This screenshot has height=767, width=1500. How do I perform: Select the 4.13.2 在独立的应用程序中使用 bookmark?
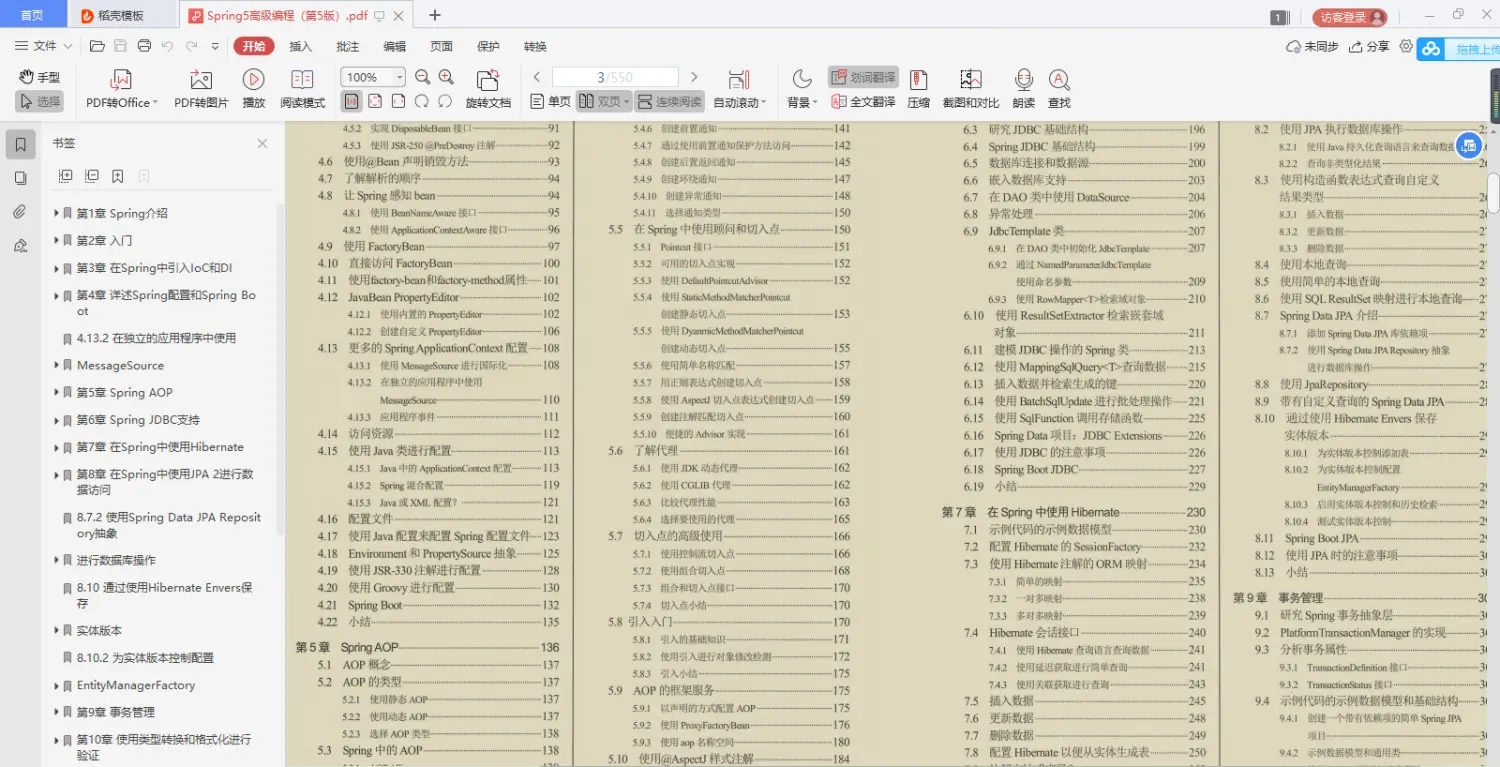click(155, 338)
